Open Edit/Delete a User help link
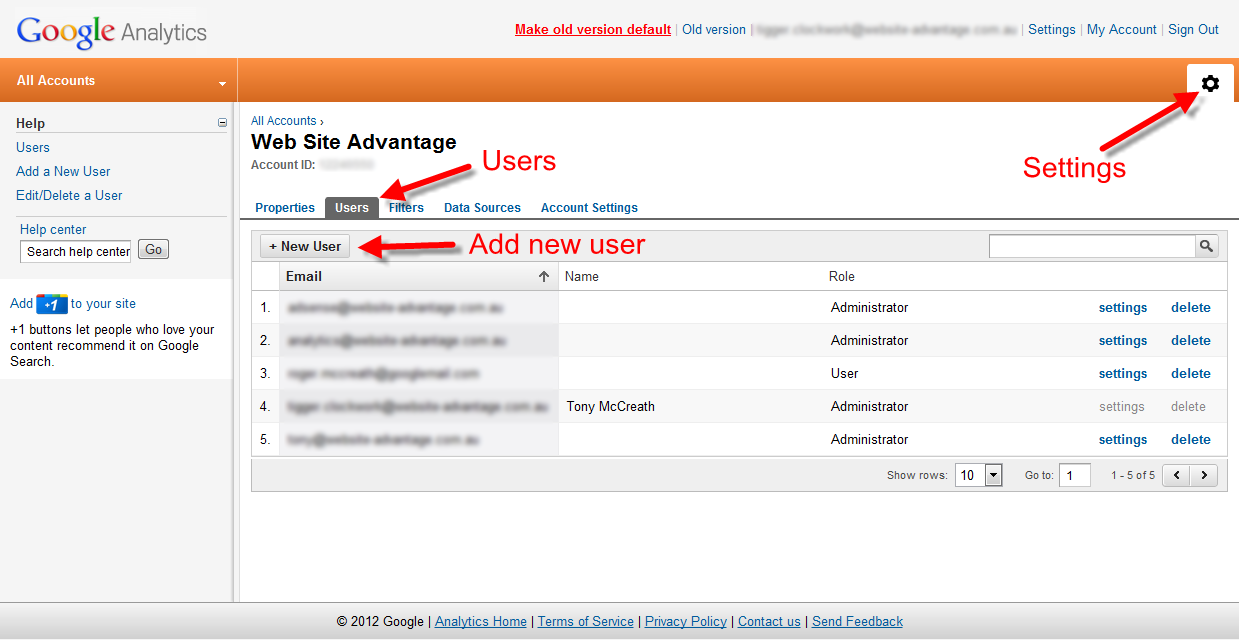This screenshot has width=1239, height=640. (69, 195)
